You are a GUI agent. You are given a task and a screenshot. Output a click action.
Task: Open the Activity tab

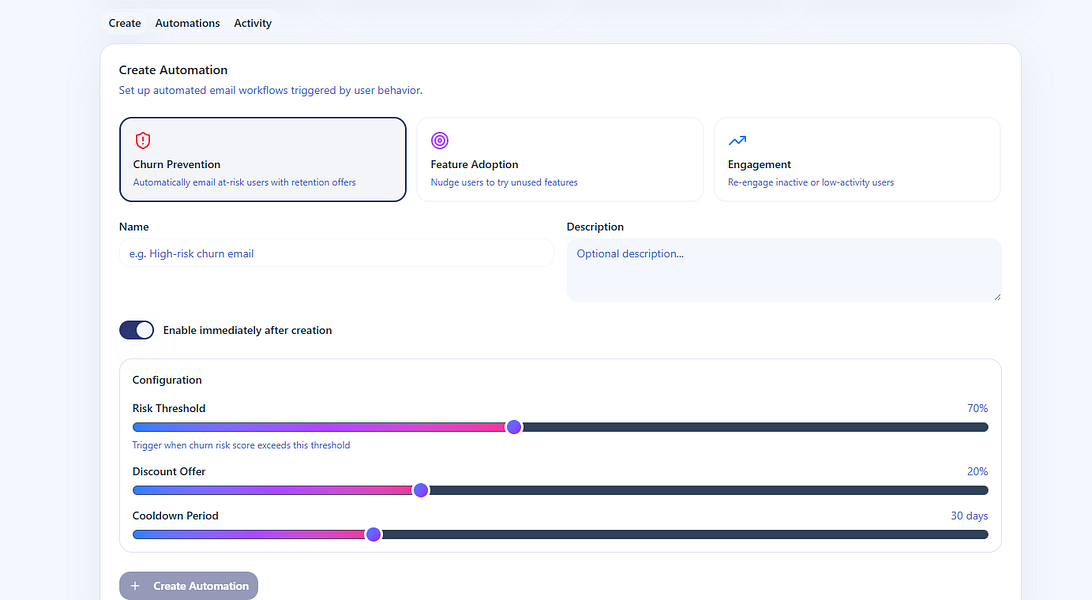click(x=252, y=23)
